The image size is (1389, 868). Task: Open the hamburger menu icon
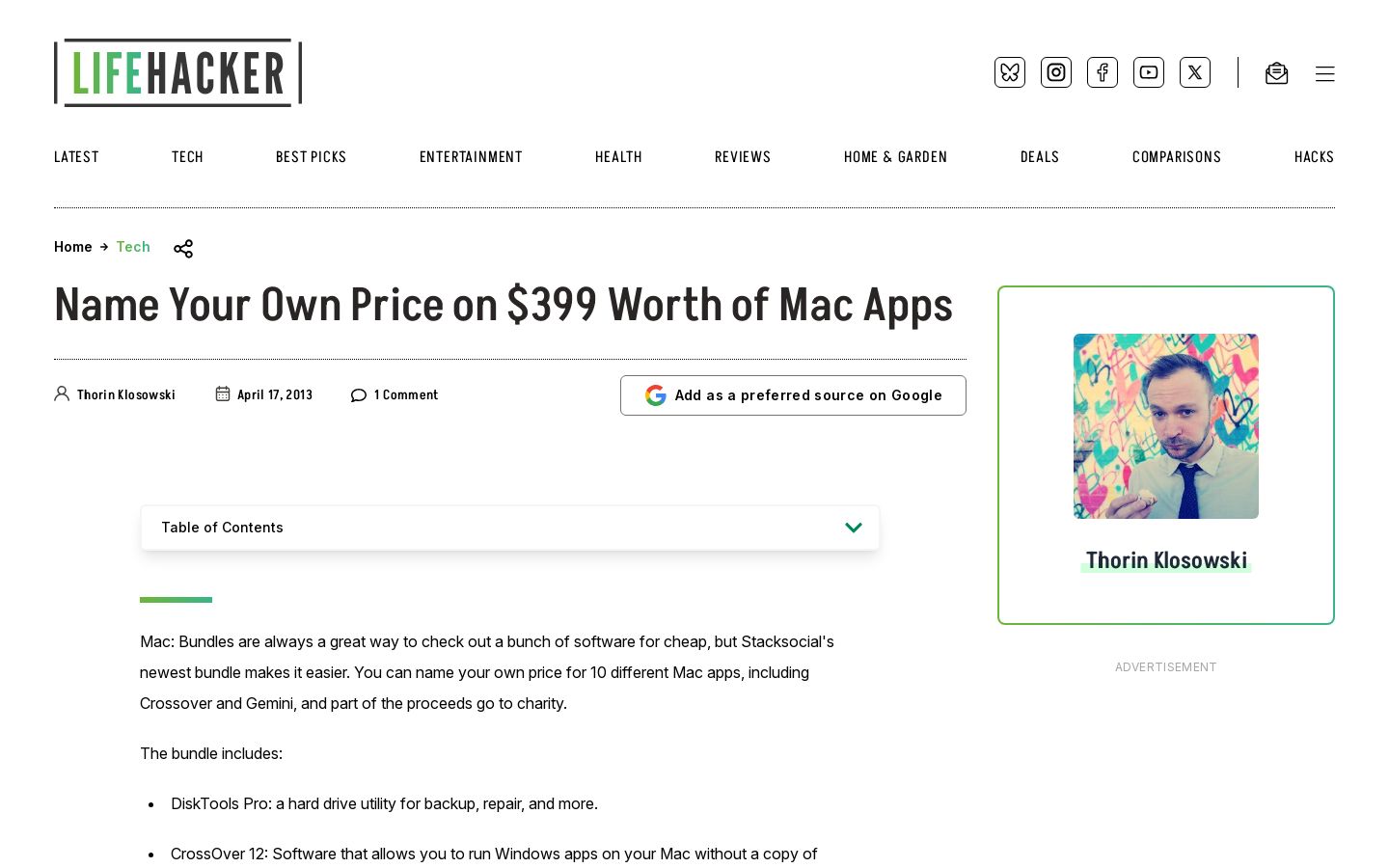point(1324,73)
